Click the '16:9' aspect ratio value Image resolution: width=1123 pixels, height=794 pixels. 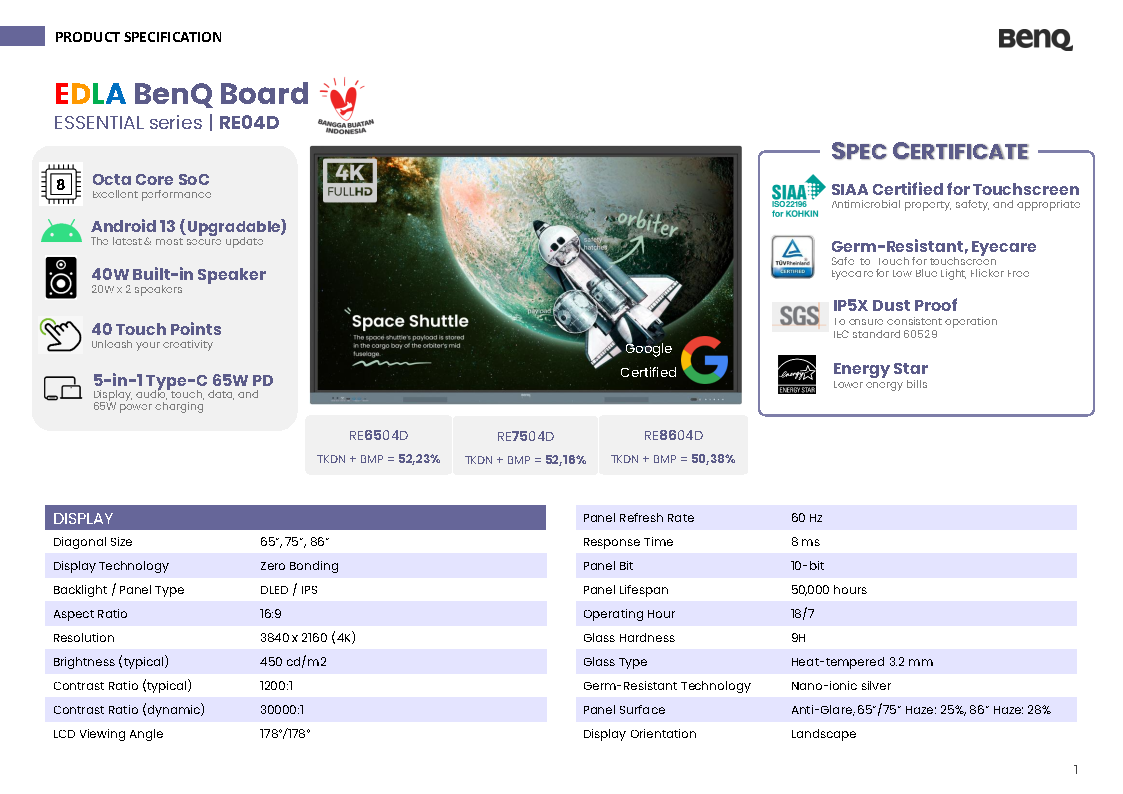point(271,614)
